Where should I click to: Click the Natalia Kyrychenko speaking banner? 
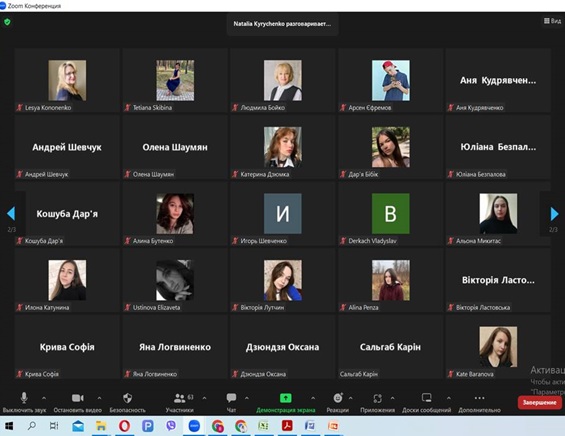pyautogui.click(x=282, y=24)
